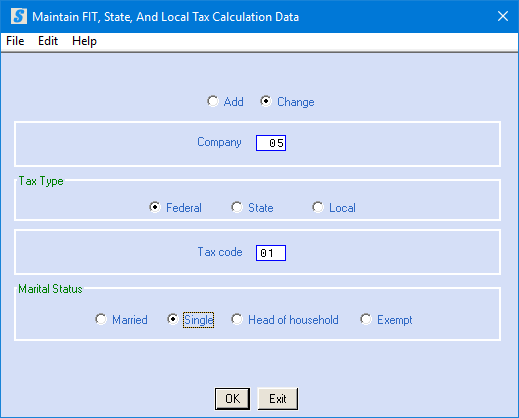Click the S application icon in title bar
The image size is (519, 418).
[19, 16]
